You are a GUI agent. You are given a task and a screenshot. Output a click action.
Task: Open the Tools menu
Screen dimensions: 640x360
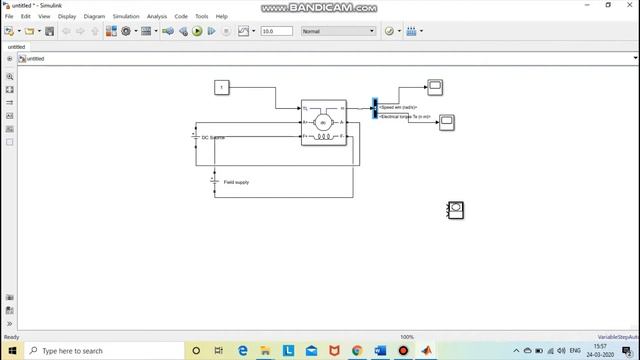202,16
